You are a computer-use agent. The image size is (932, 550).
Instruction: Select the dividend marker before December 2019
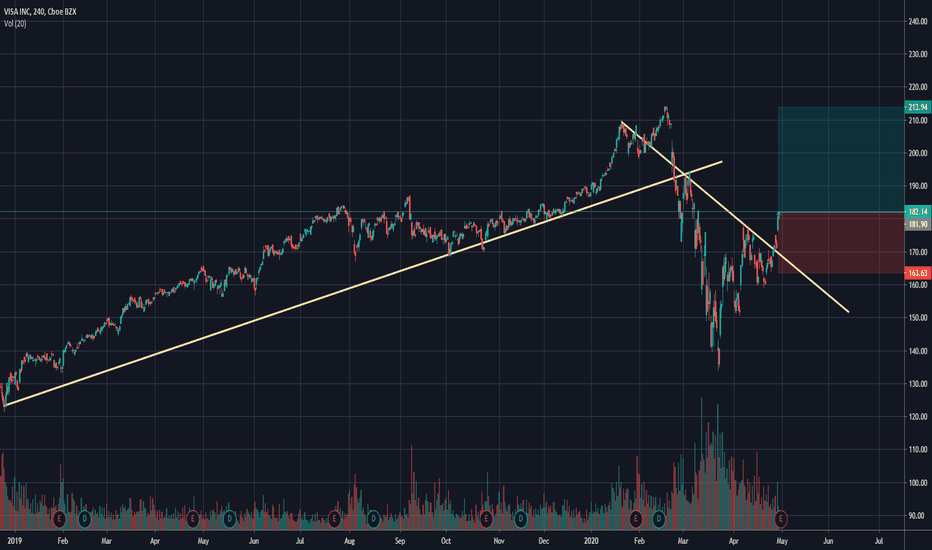(x=521, y=519)
